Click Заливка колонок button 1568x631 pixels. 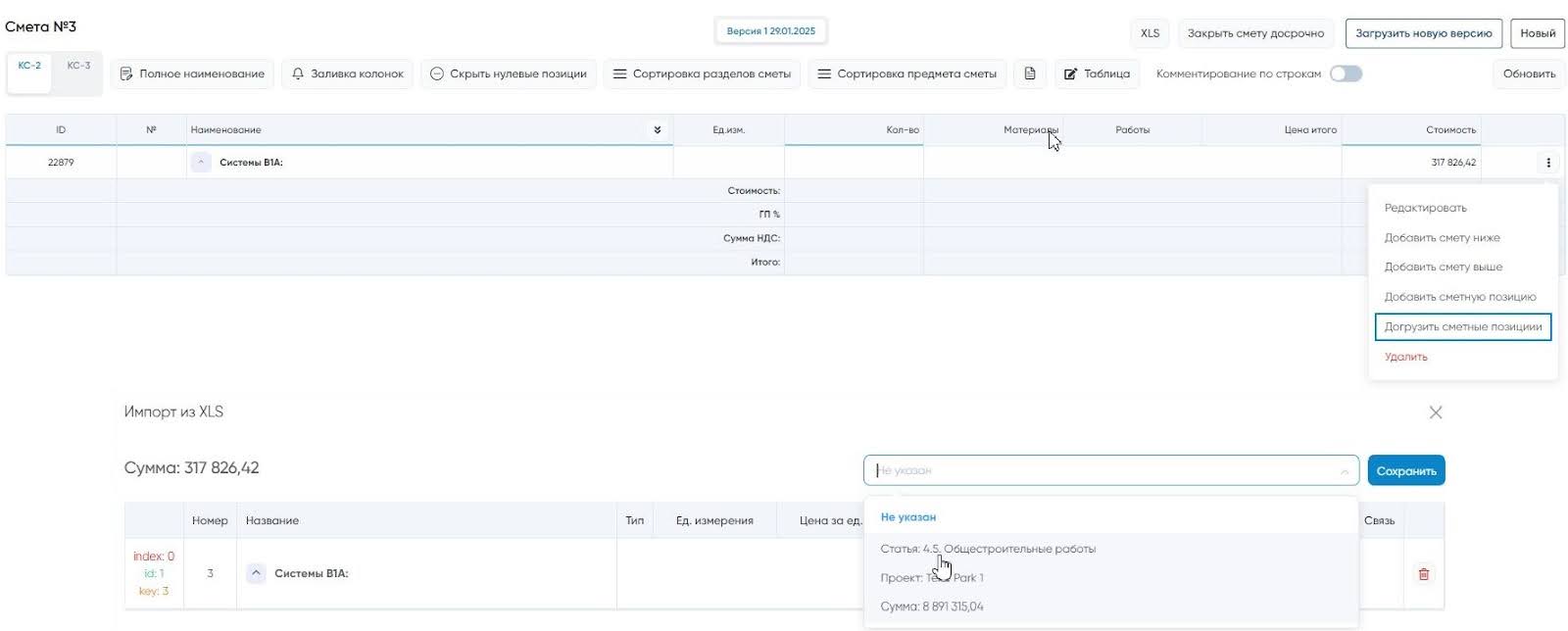[348, 73]
